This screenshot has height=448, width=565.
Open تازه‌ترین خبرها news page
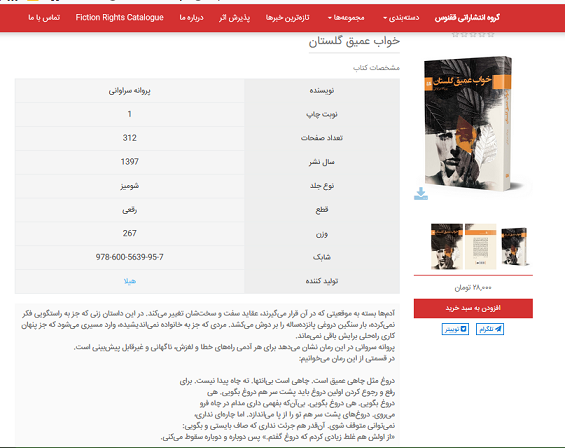(x=288, y=18)
